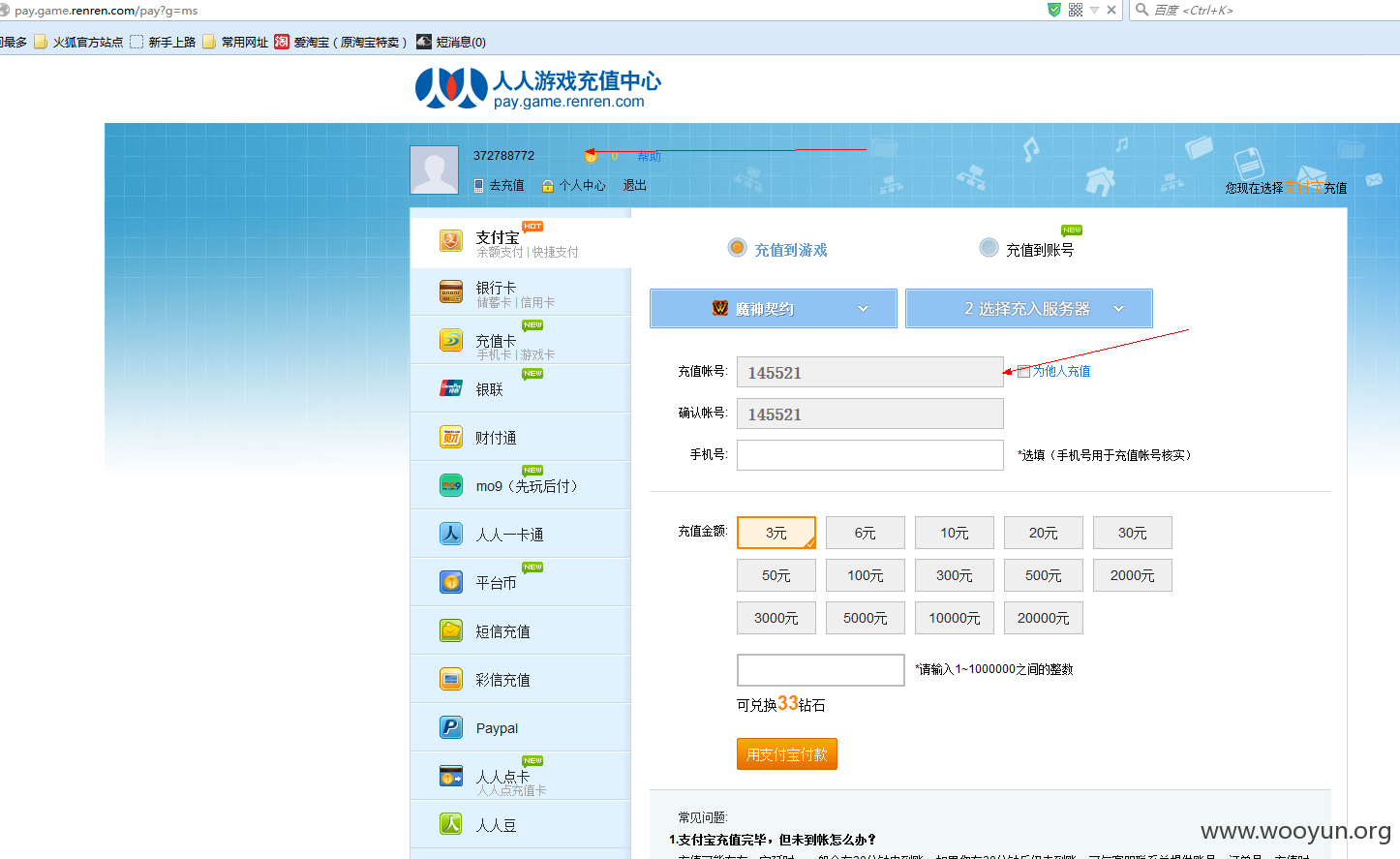Click the SMS recharge (短信充值) icon

click(451, 630)
